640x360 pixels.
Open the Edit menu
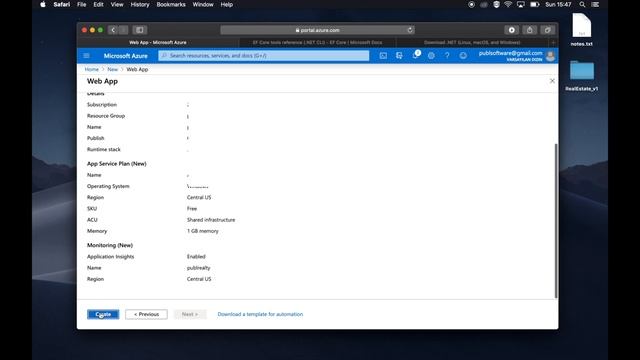98,4
